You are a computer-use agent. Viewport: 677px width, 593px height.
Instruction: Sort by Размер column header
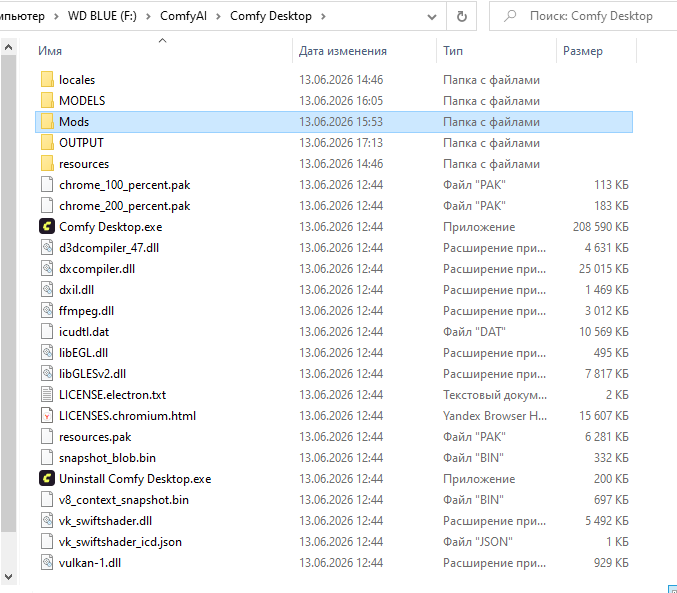coord(596,51)
